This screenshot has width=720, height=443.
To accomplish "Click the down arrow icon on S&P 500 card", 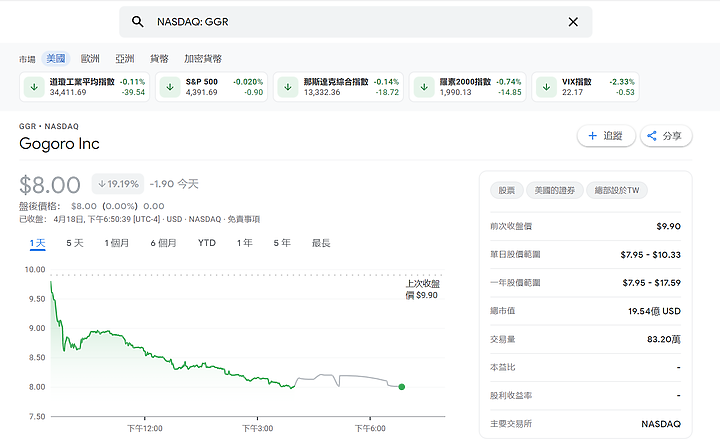I will point(170,87).
